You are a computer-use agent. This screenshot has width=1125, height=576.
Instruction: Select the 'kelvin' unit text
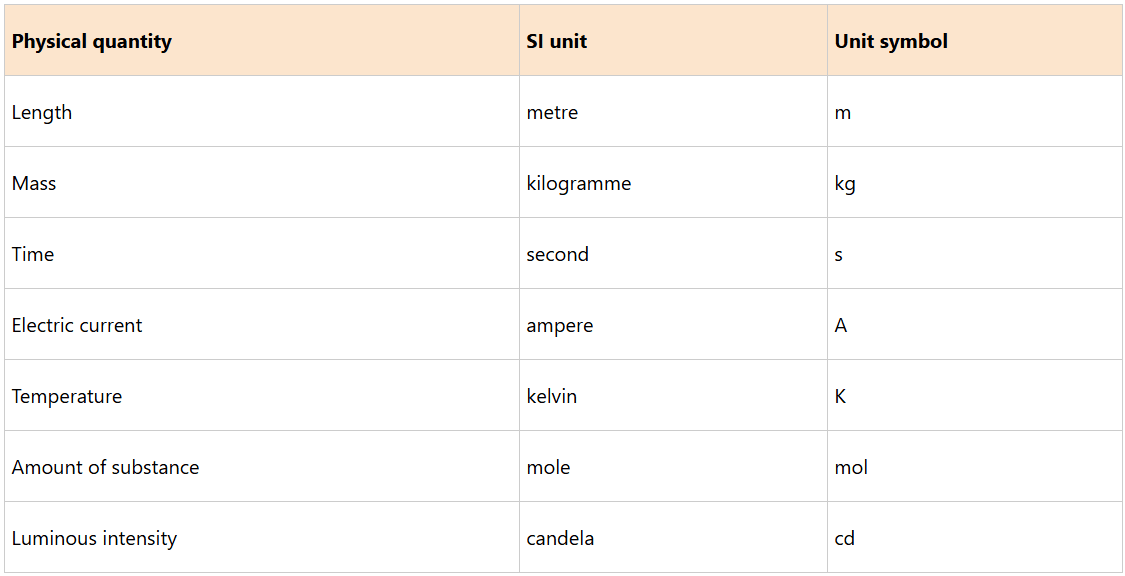tap(552, 397)
